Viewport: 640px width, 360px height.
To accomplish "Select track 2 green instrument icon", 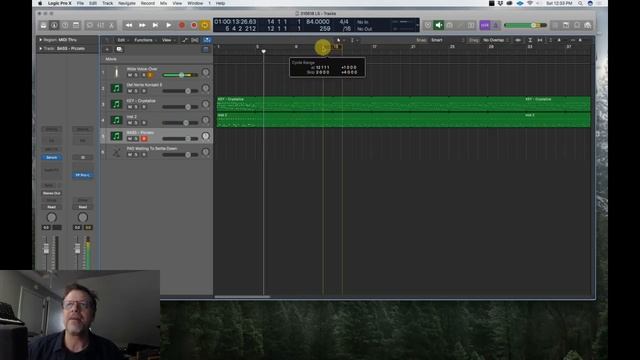I will pyautogui.click(x=116, y=88).
